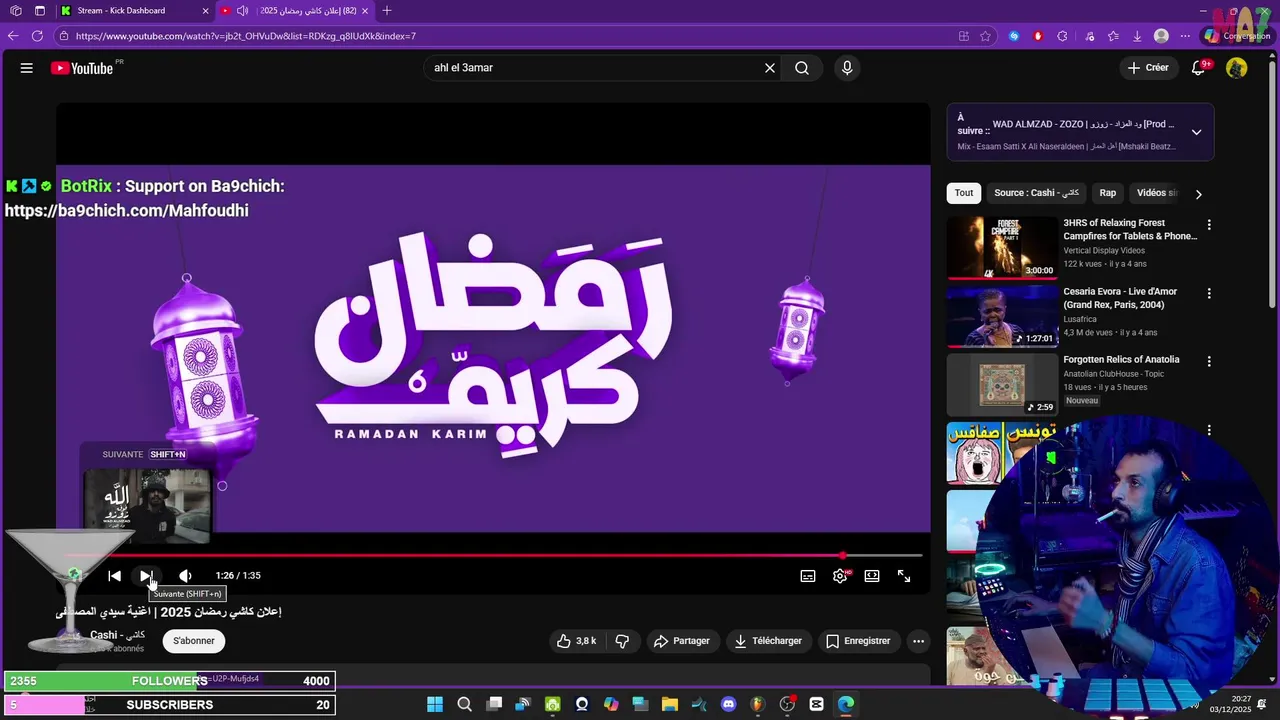Select the Vidéos filter chip

coord(1157,193)
